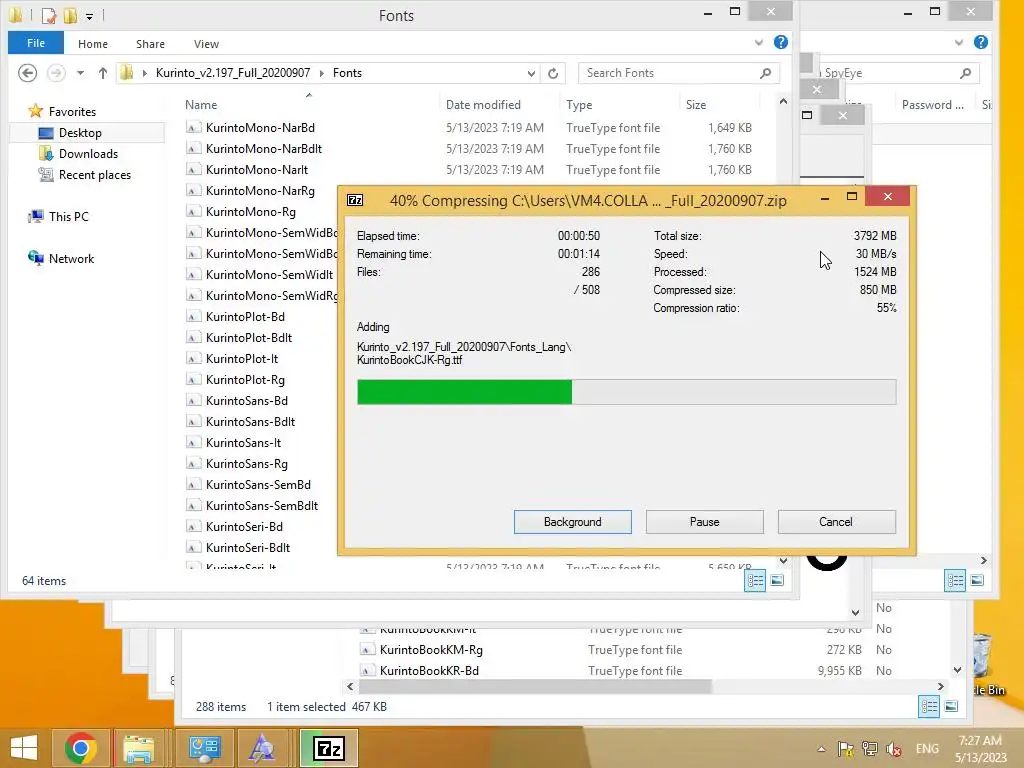Click New folder icon in Fonts title bar
1024x768 pixels.
[70, 14]
